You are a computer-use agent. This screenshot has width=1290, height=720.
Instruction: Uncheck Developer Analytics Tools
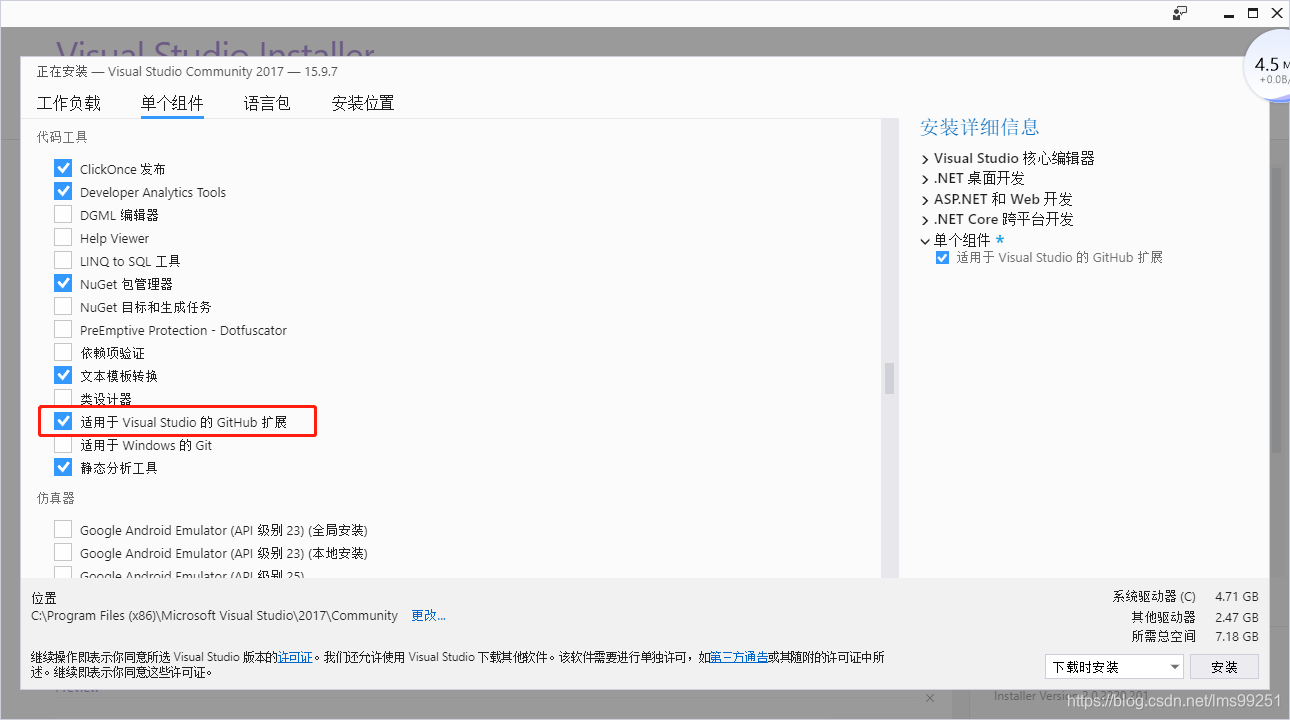tap(63, 192)
